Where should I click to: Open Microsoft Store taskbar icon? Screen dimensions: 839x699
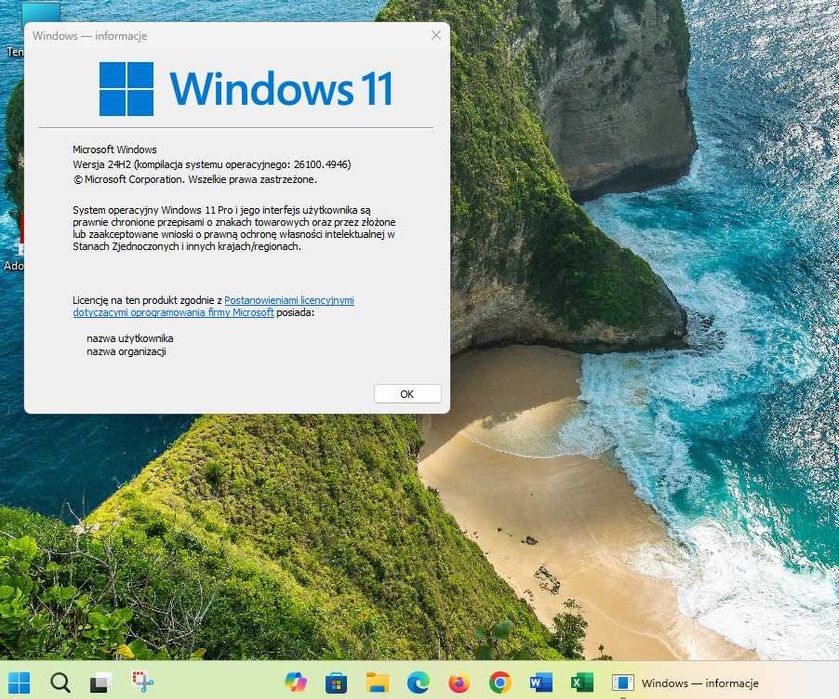pos(336,683)
